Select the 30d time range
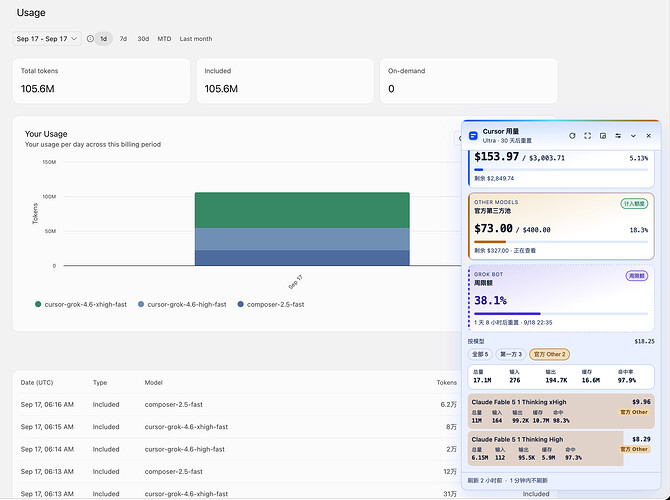This screenshot has width=670, height=500. pos(143,38)
